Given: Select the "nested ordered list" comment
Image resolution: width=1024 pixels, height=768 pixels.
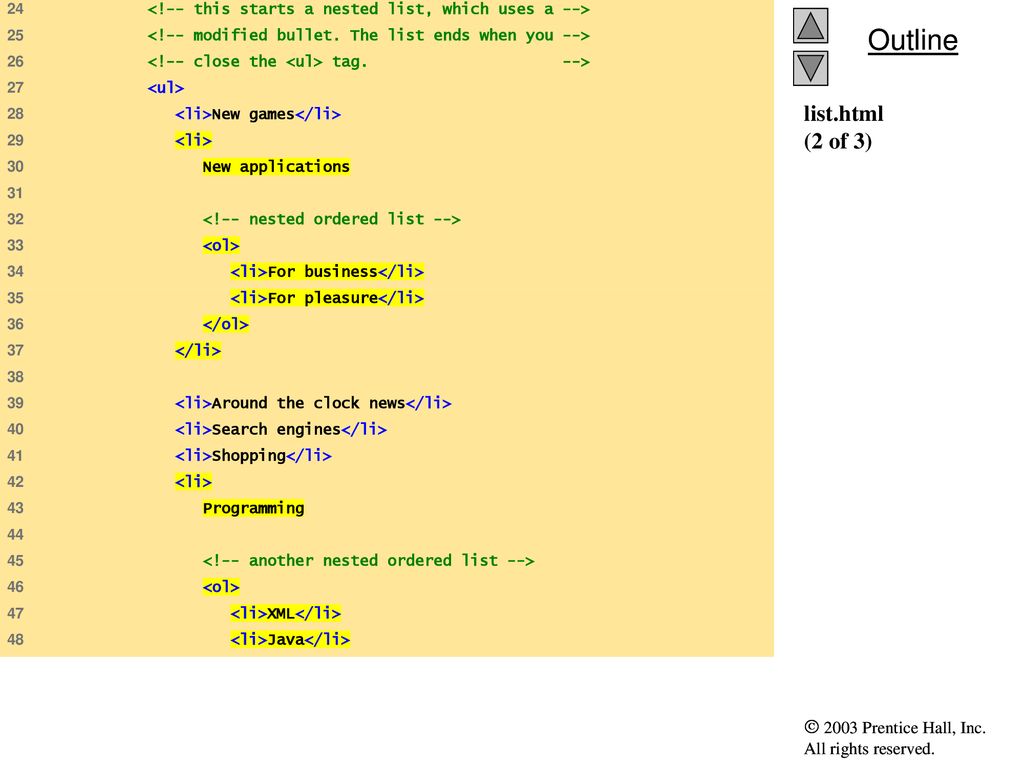Looking at the screenshot, I should (x=332, y=219).
